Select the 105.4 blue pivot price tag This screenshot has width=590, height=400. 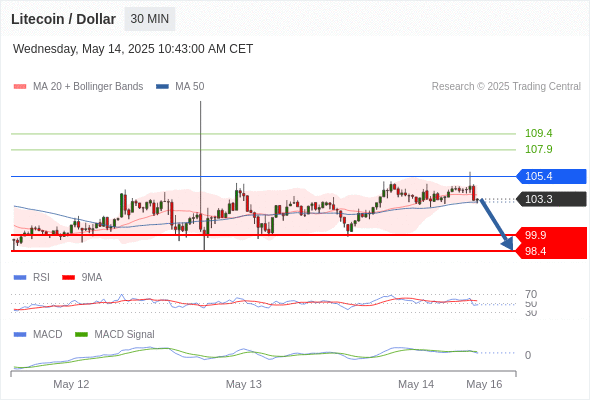point(551,176)
